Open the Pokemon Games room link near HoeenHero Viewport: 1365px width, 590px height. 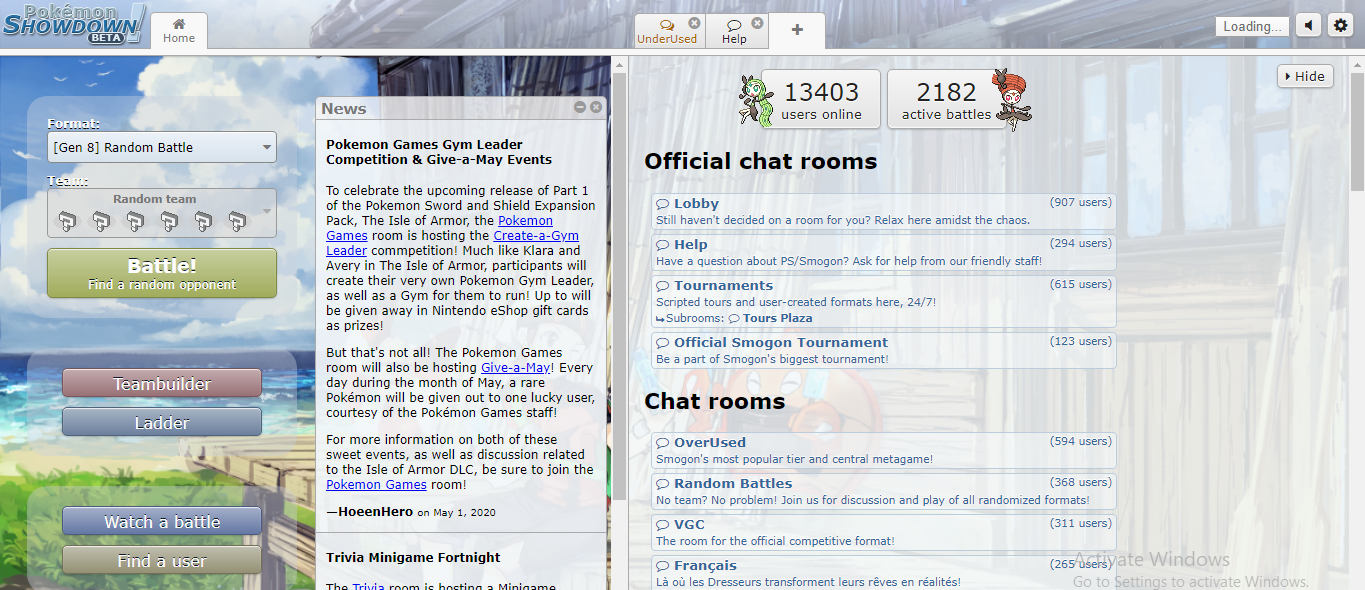point(376,485)
